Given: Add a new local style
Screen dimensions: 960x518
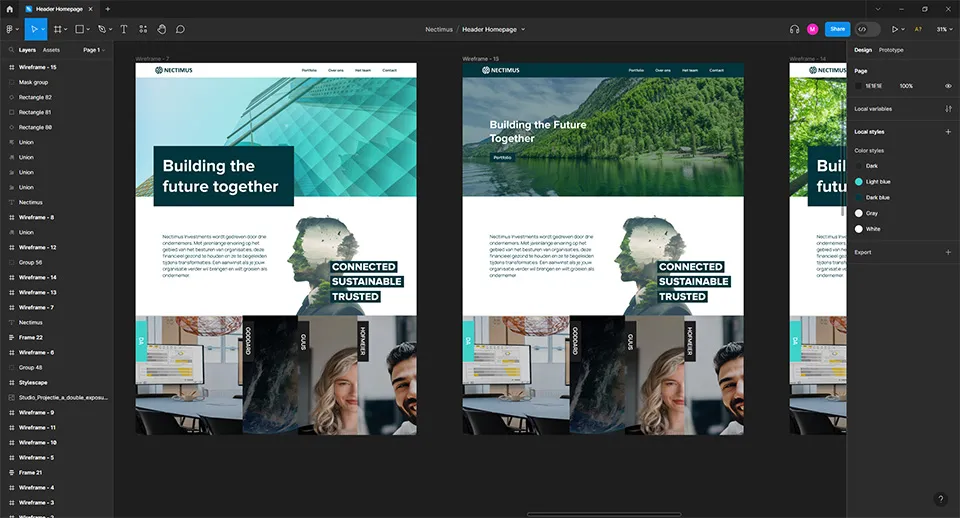Looking at the screenshot, I should click(x=948, y=132).
